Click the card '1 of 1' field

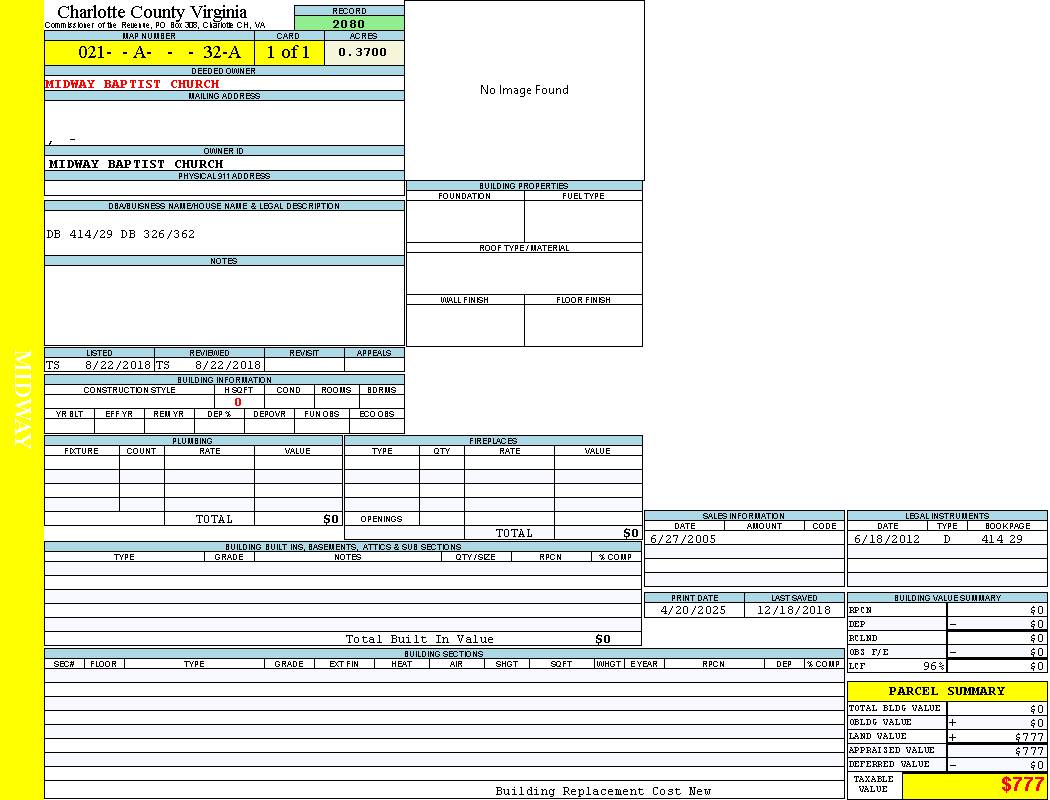(x=288, y=53)
